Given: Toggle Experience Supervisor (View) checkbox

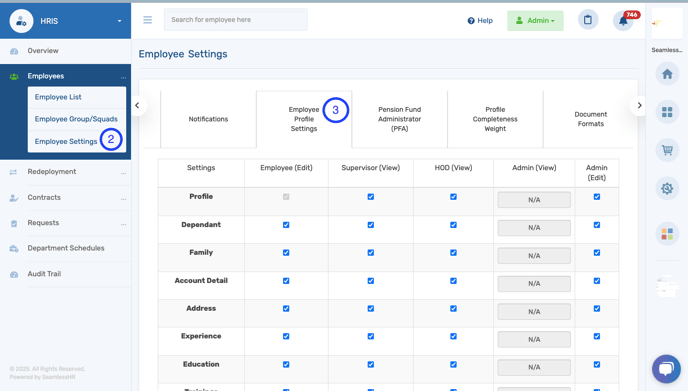Looking at the screenshot, I should (371, 336).
